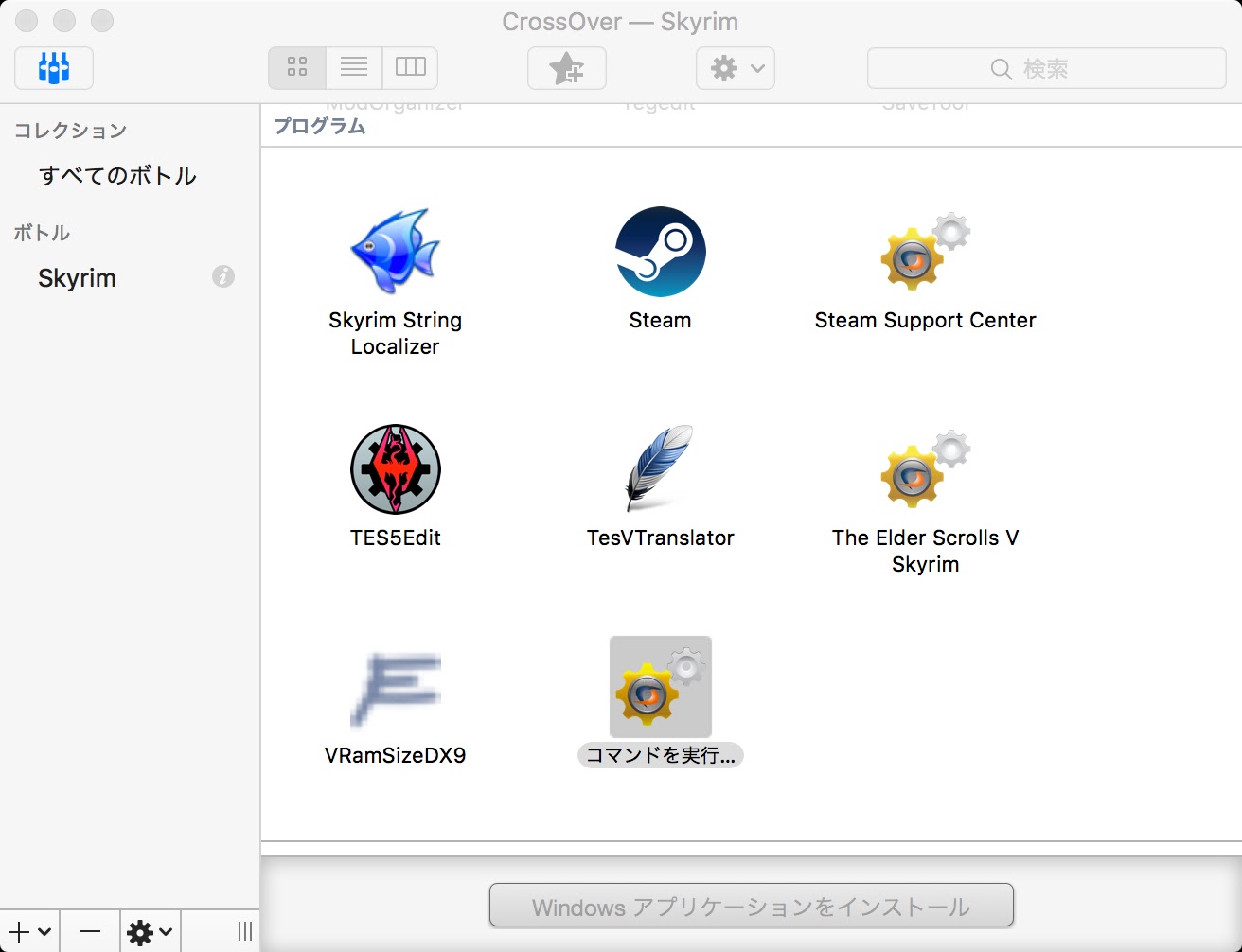Screen dimensions: 1242x952
Task: Select すべてのボトル in the sidebar
Action: click(117, 176)
